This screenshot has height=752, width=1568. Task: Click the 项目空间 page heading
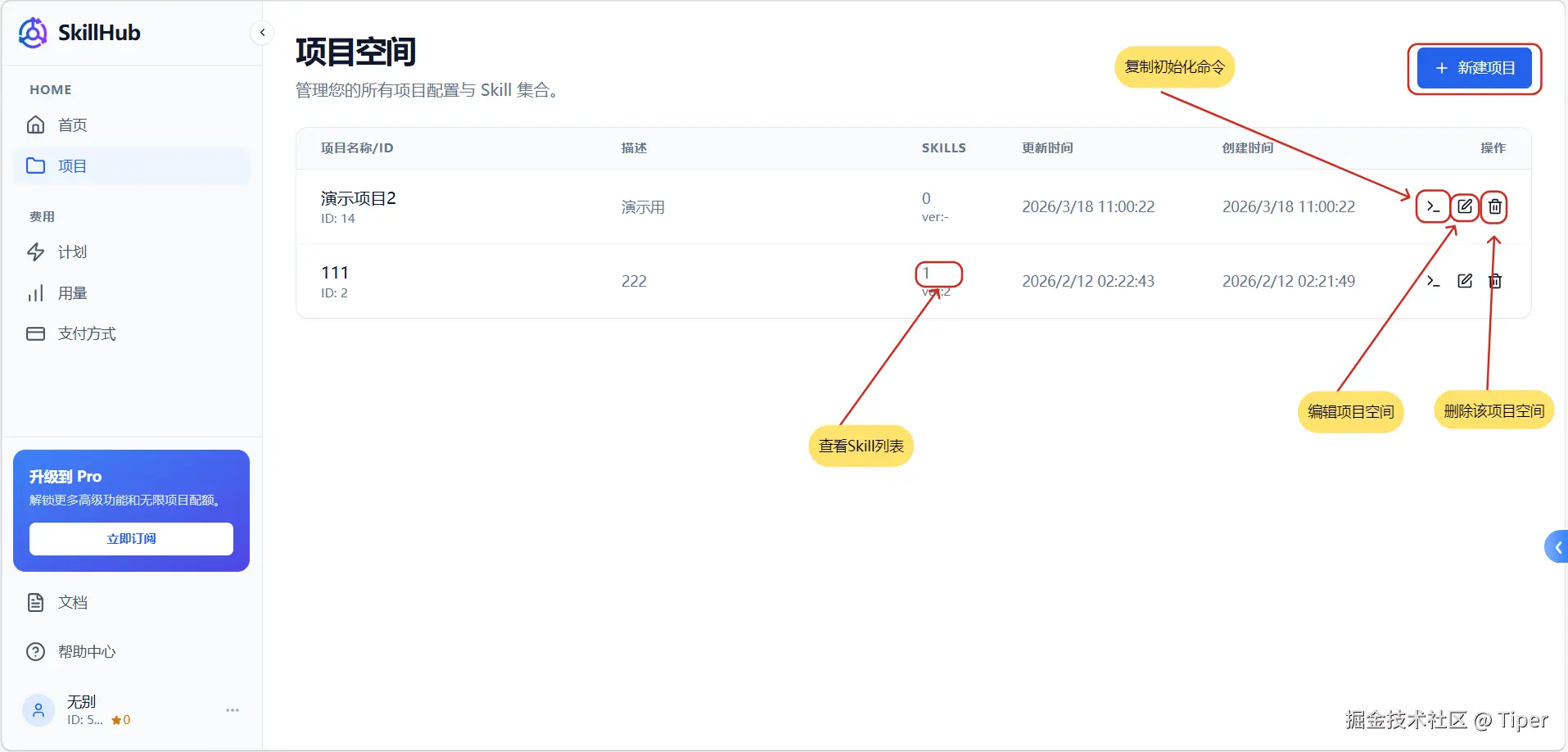click(355, 52)
